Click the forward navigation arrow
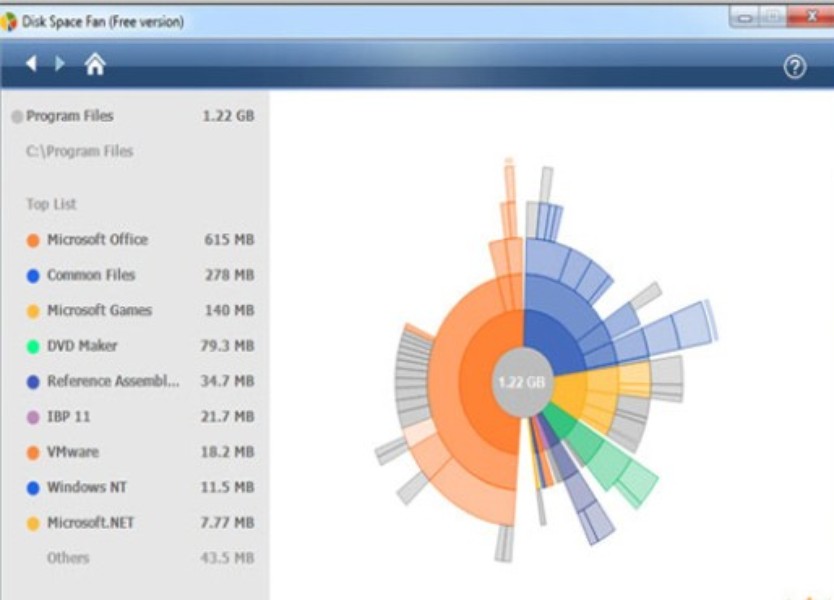 60,64
